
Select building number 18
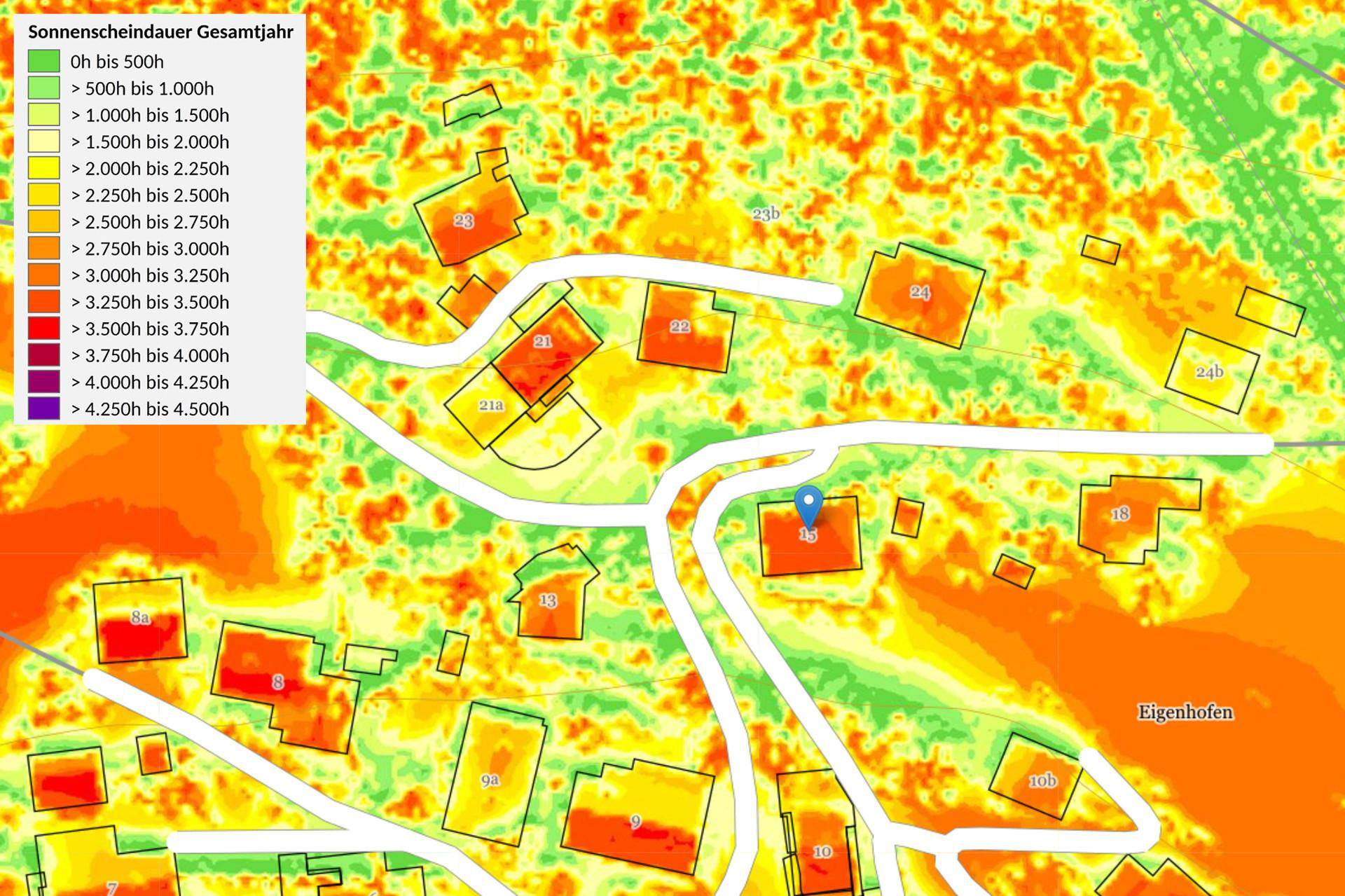tap(1120, 514)
